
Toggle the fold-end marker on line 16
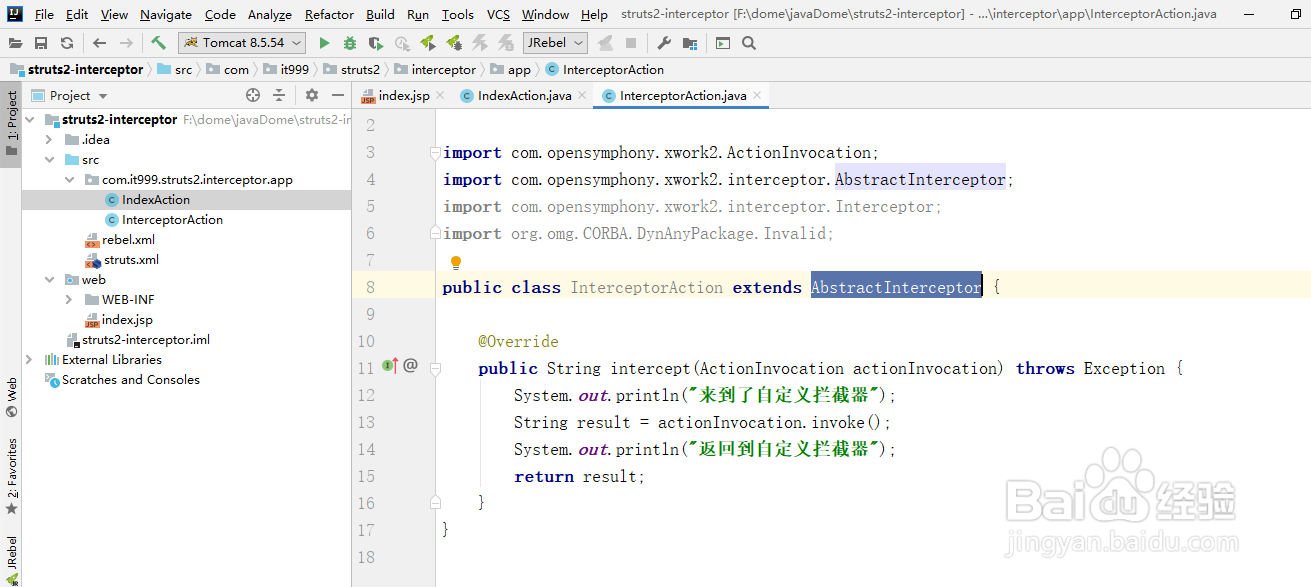[x=435, y=503]
